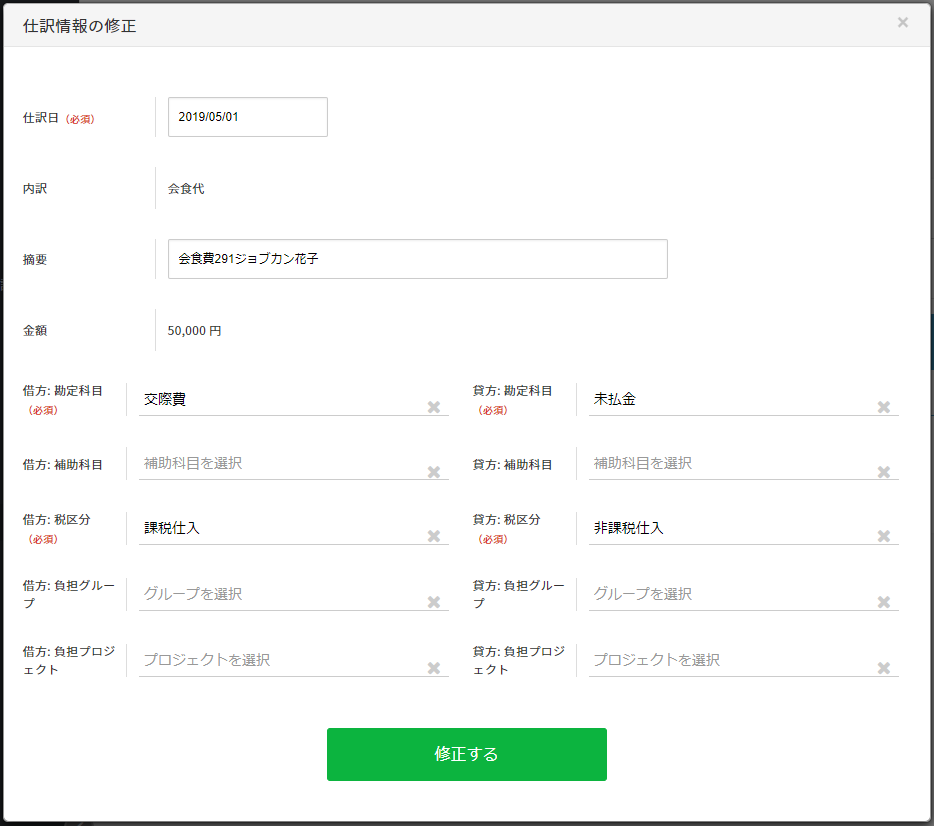Clear the credit group selection field
Screen dimensions: 934x826
884,602
